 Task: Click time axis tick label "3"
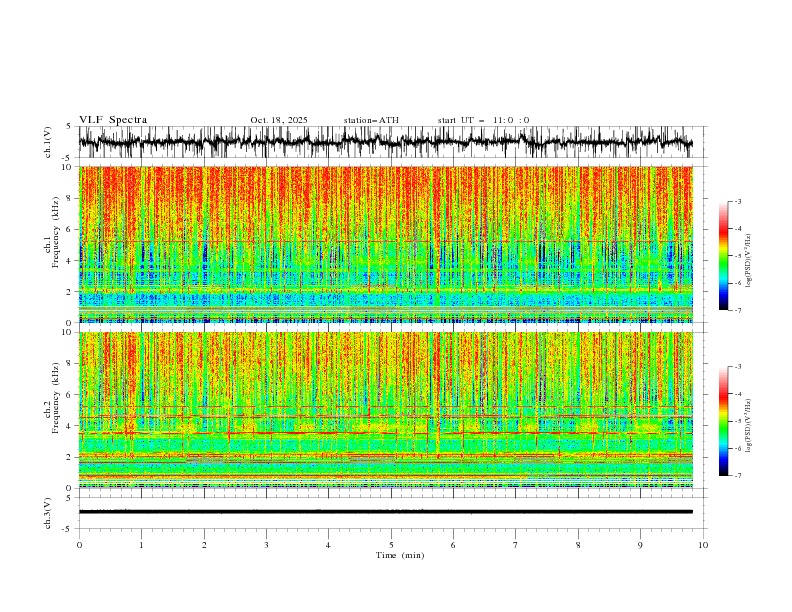coord(266,545)
